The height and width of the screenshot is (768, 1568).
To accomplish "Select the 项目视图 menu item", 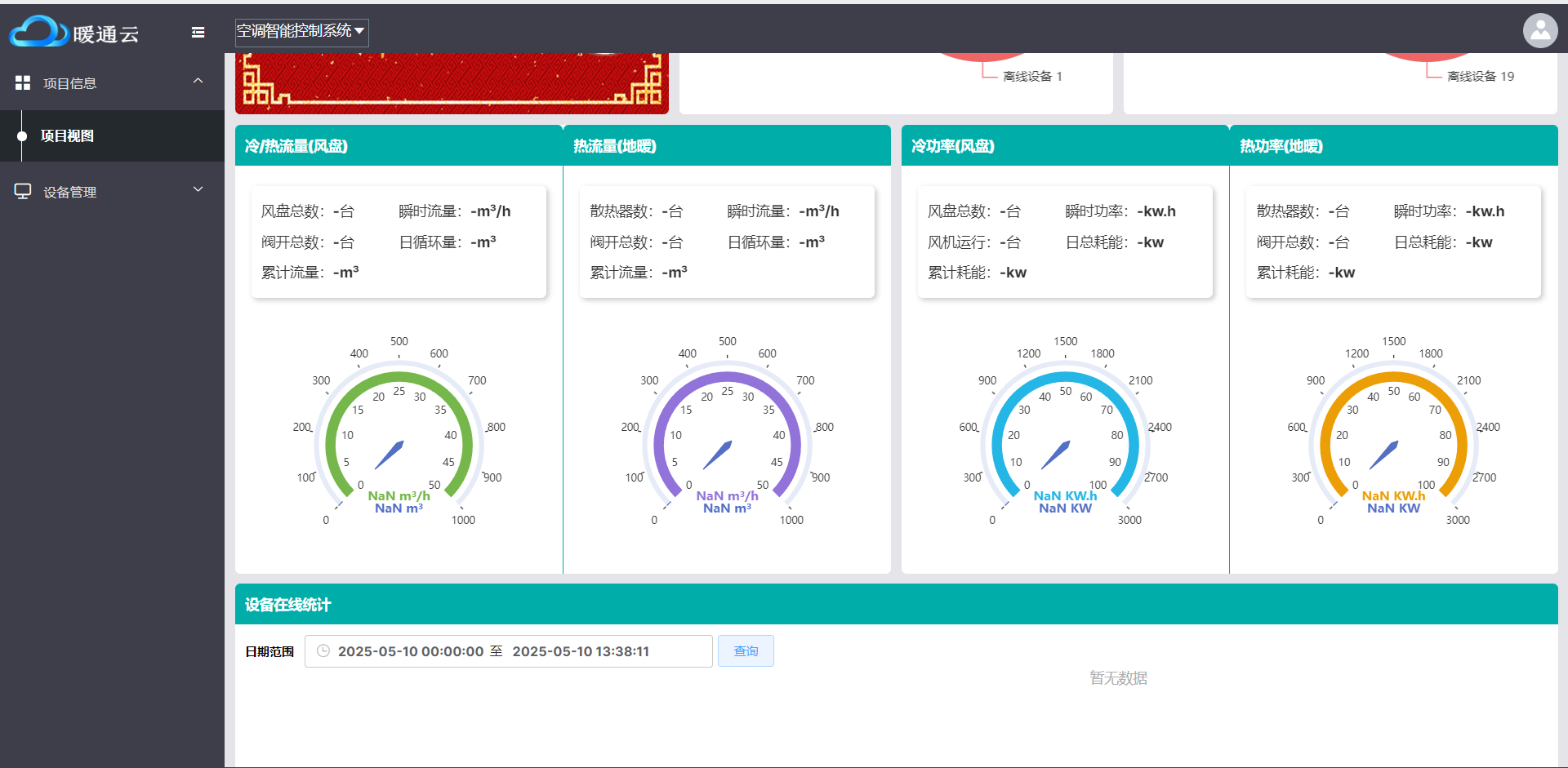I will click(112, 136).
